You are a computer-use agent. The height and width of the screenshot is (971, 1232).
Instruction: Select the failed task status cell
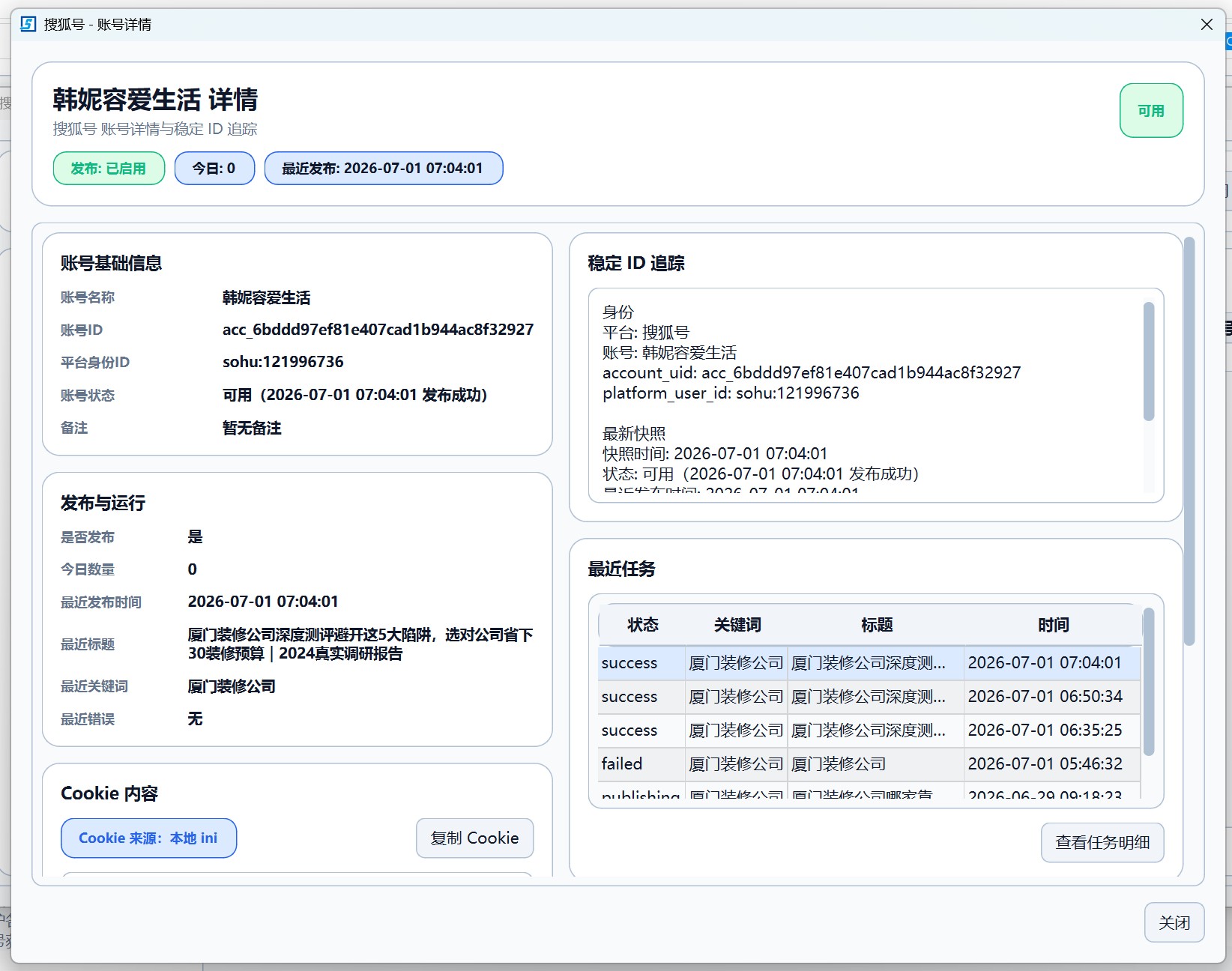(641, 764)
